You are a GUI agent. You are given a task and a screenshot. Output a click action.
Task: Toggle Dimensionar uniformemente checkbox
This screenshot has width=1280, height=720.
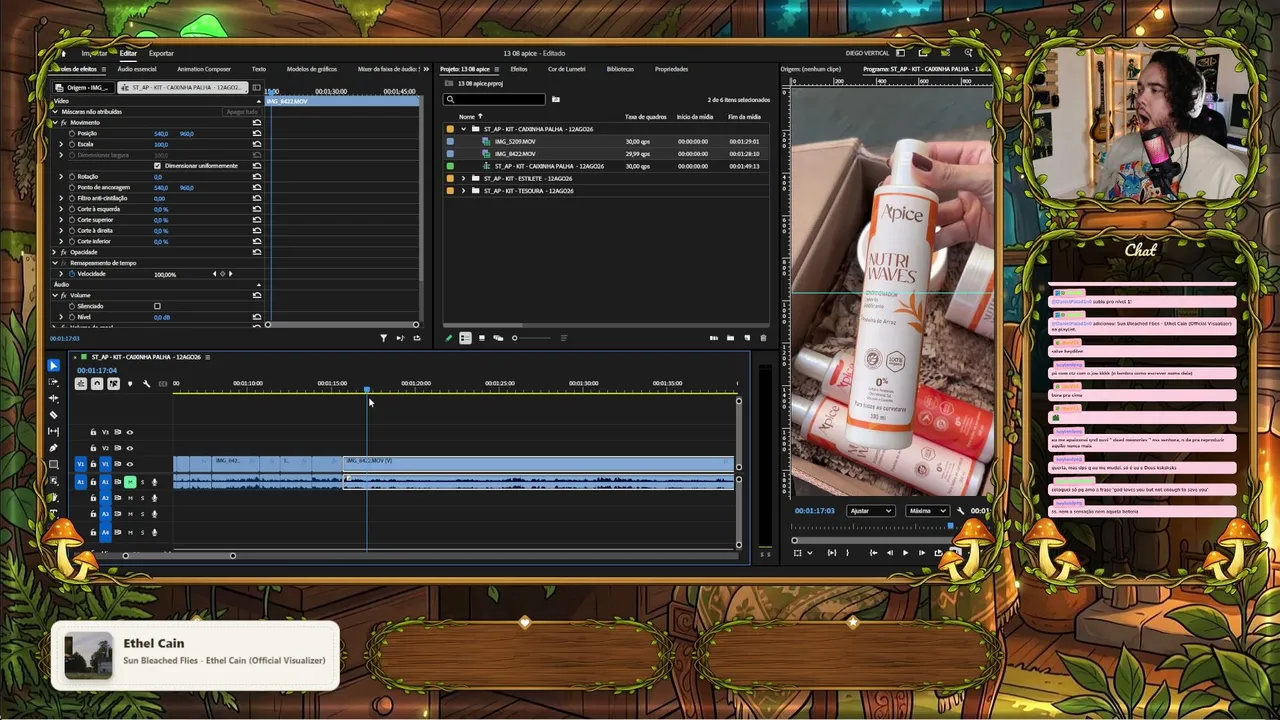157,166
